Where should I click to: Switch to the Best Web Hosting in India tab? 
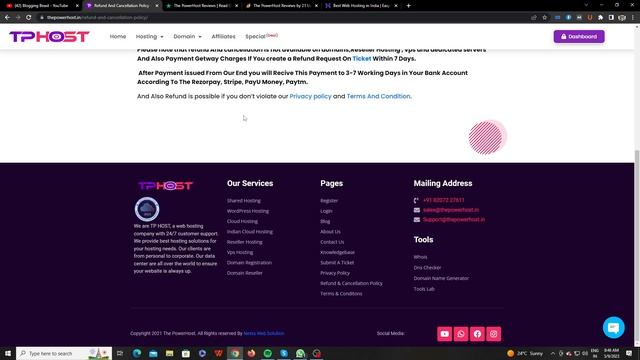(361, 6)
